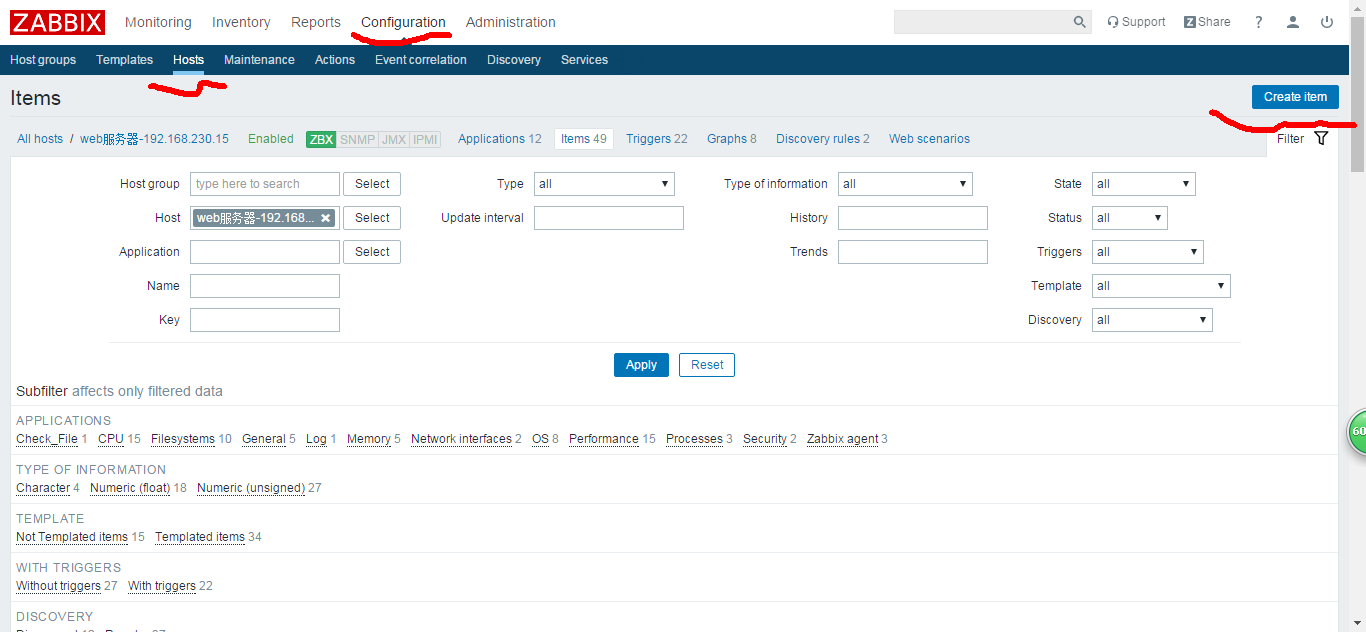Open Maintenance submenu
Viewport: 1366px width, 632px height.
259,60
